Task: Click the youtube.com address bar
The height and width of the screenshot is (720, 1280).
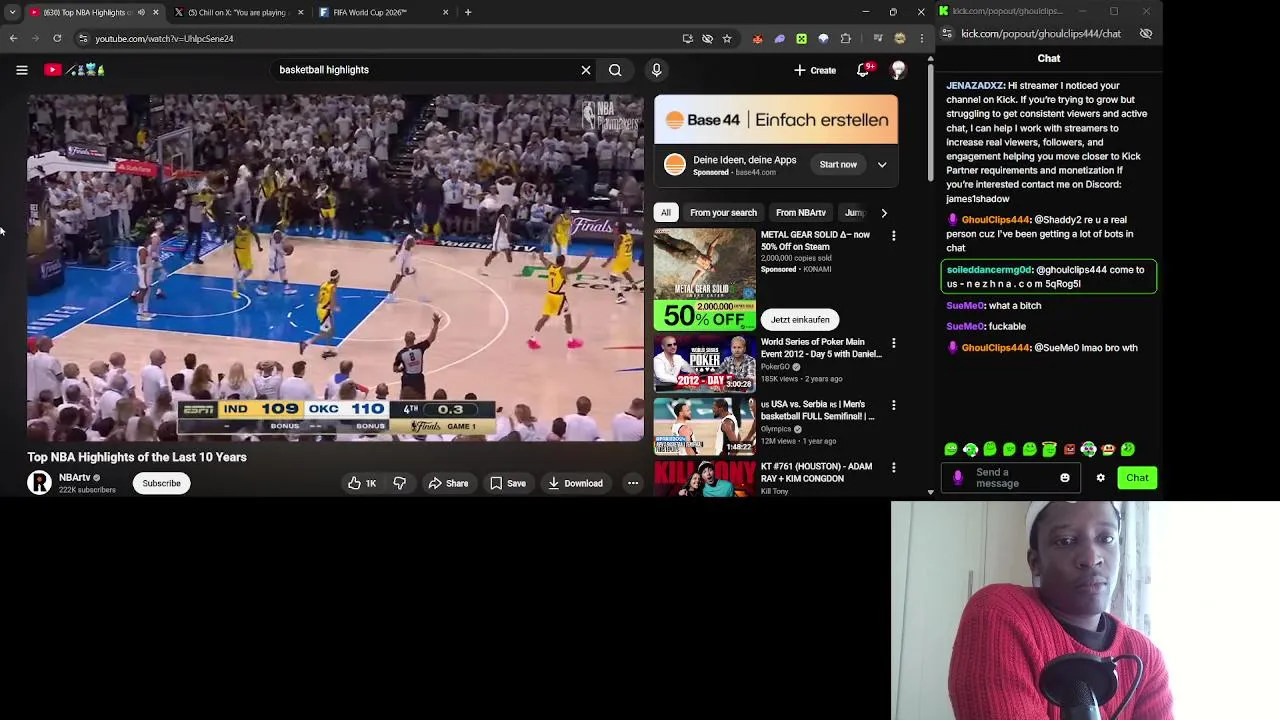Action: pos(380,38)
